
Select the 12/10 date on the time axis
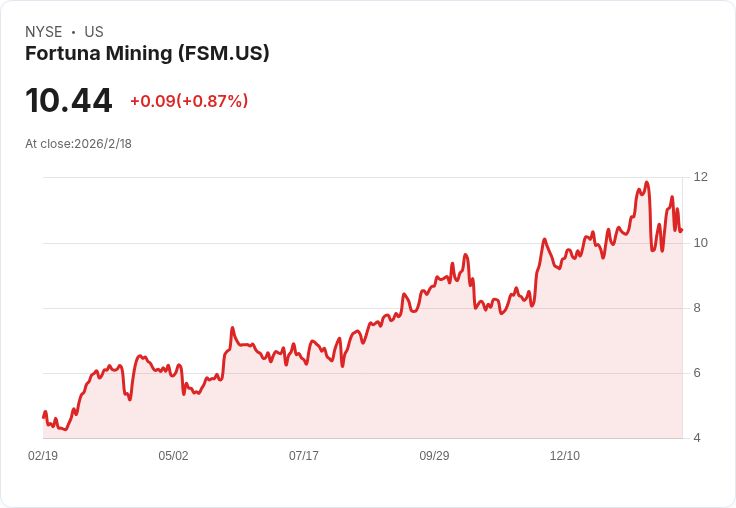click(x=565, y=456)
